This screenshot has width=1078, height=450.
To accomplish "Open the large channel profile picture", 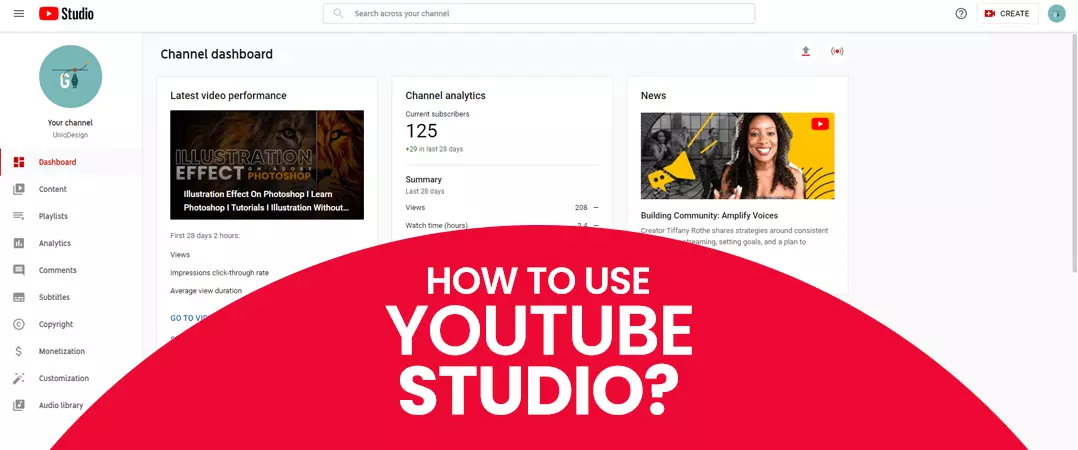I will click(x=71, y=76).
